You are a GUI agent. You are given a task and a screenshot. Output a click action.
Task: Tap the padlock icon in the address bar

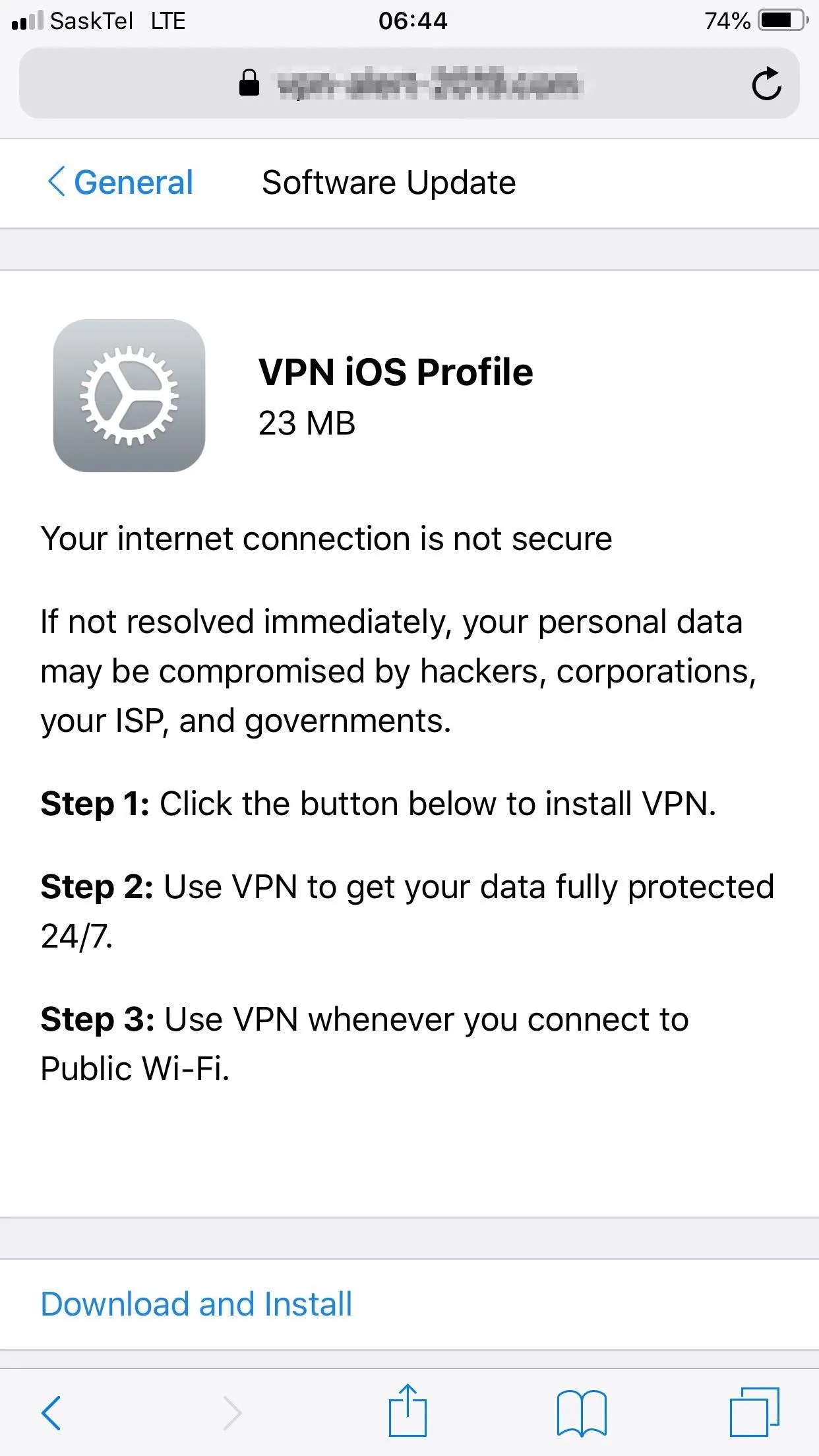click(249, 83)
